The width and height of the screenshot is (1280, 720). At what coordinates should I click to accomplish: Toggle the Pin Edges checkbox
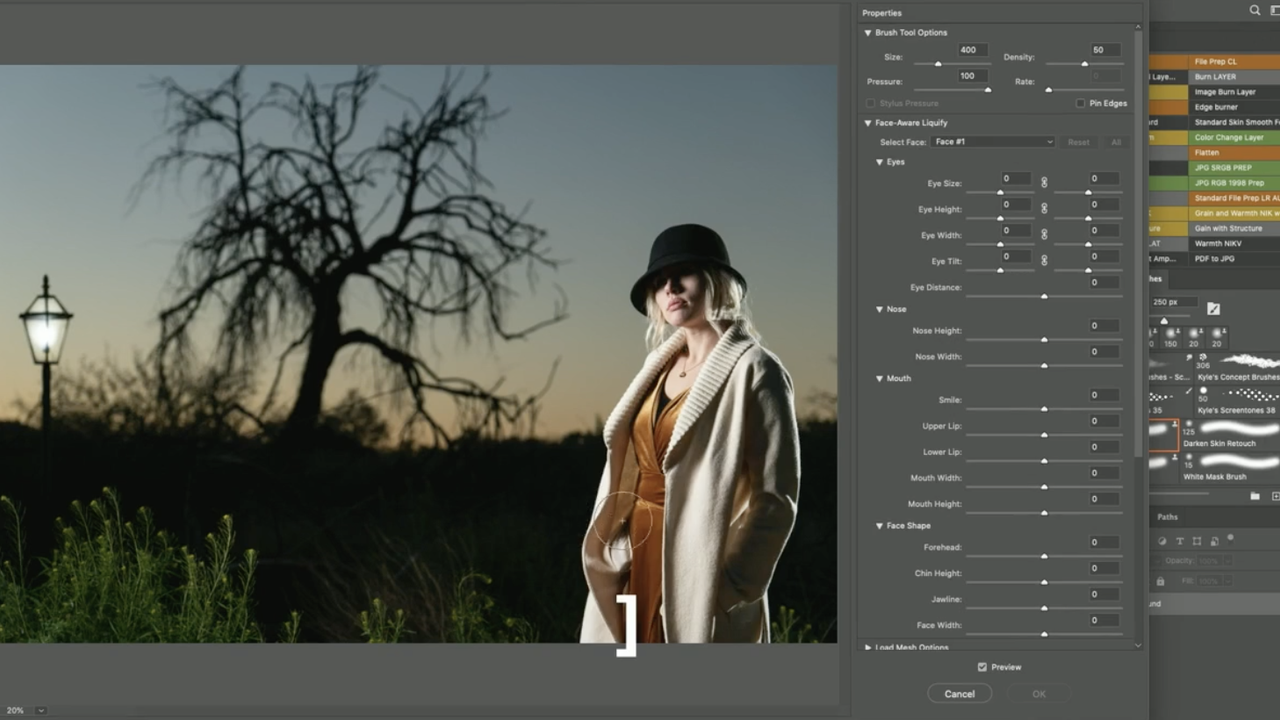click(x=1080, y=103)
